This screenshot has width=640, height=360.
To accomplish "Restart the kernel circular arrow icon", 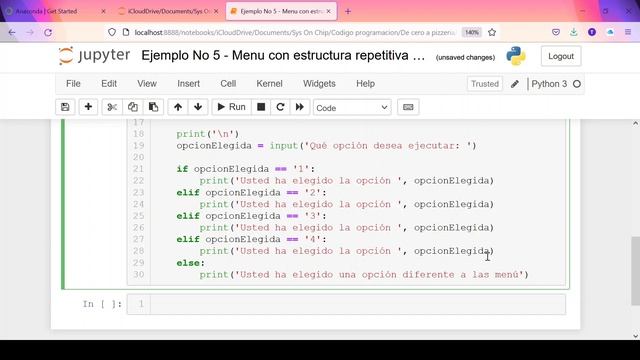I will click(280, 107).
